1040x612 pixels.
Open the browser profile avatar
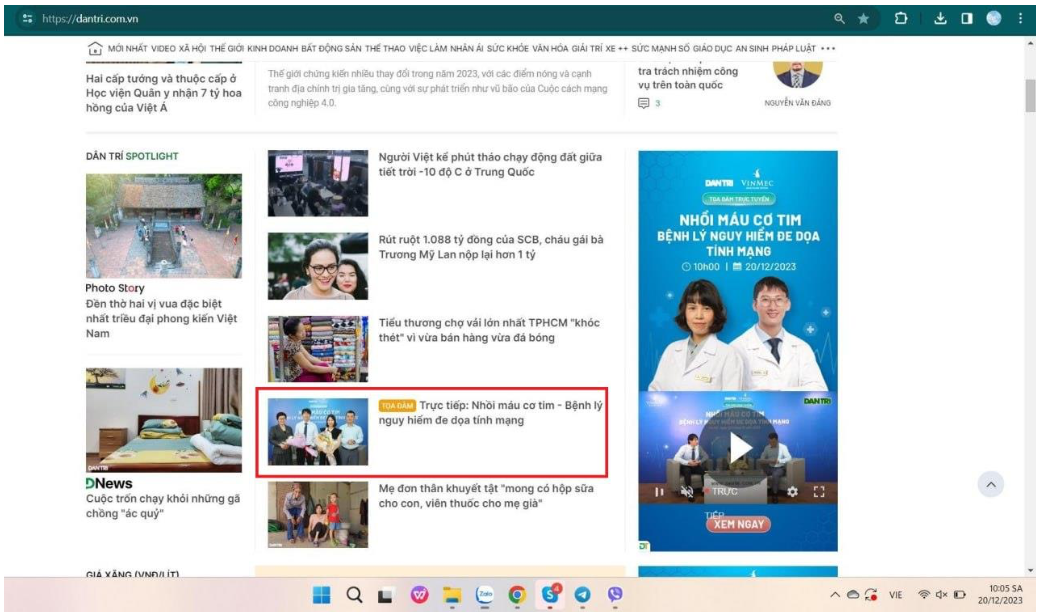(x=994, y=19)
